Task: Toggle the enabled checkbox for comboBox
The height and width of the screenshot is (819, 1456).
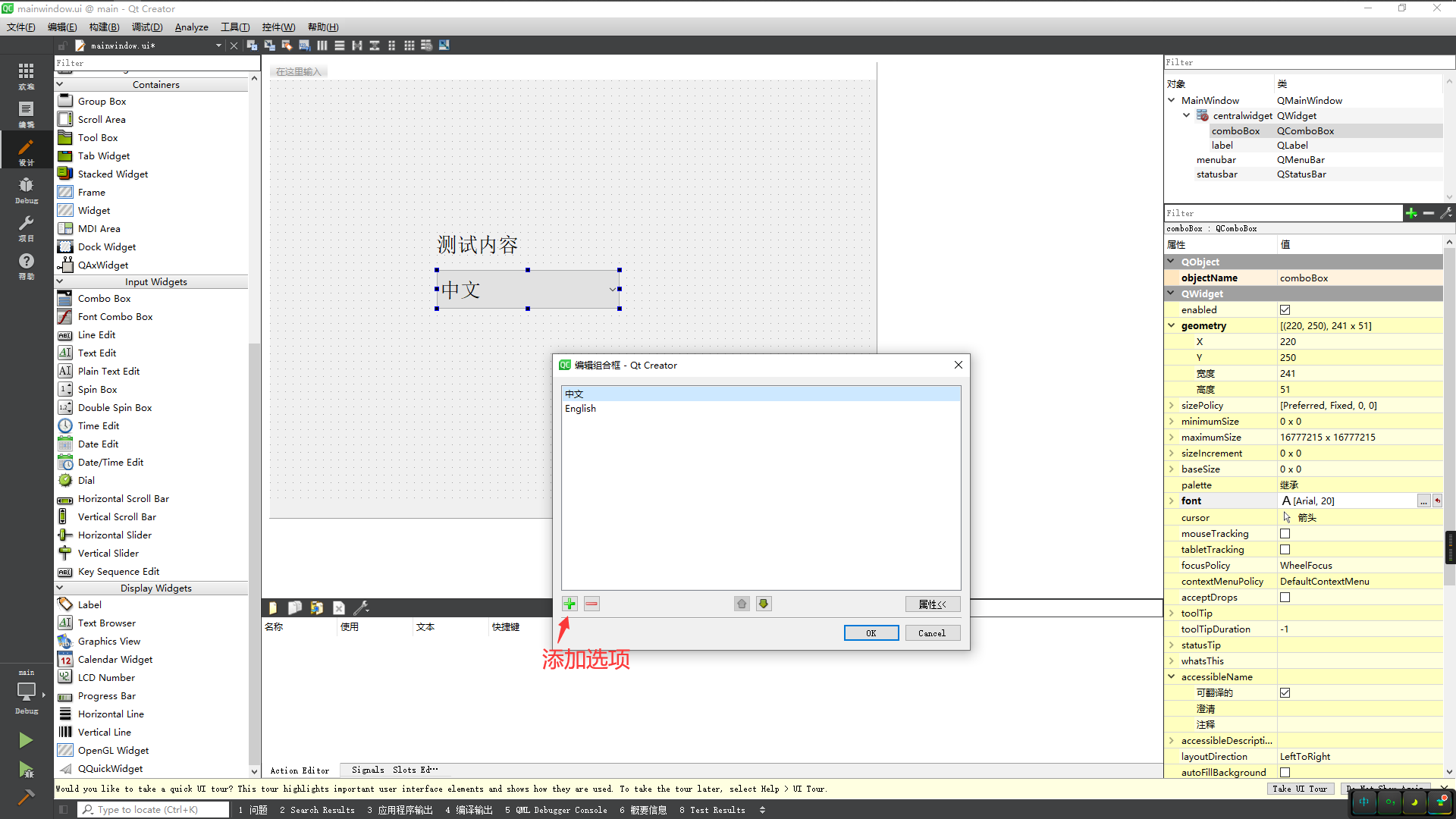Action: tap(1285, 309)
